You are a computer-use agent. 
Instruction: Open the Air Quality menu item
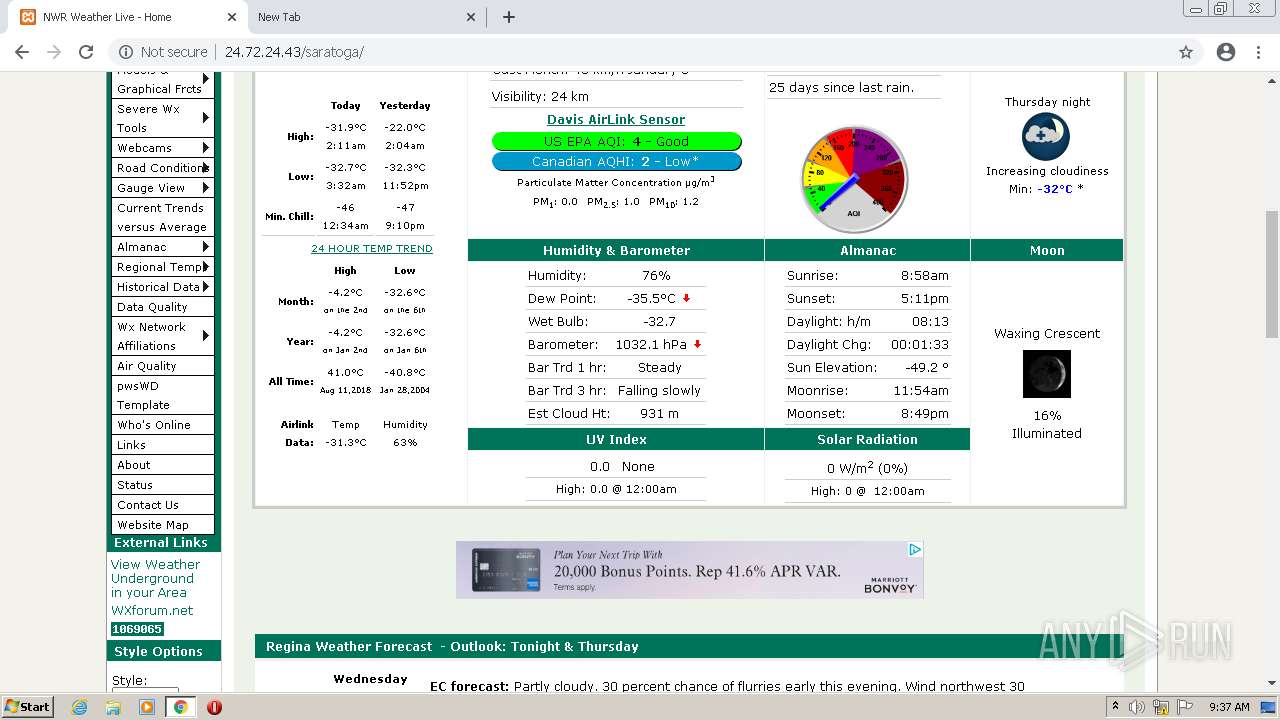pyautogui.click(x=162, y=366)
